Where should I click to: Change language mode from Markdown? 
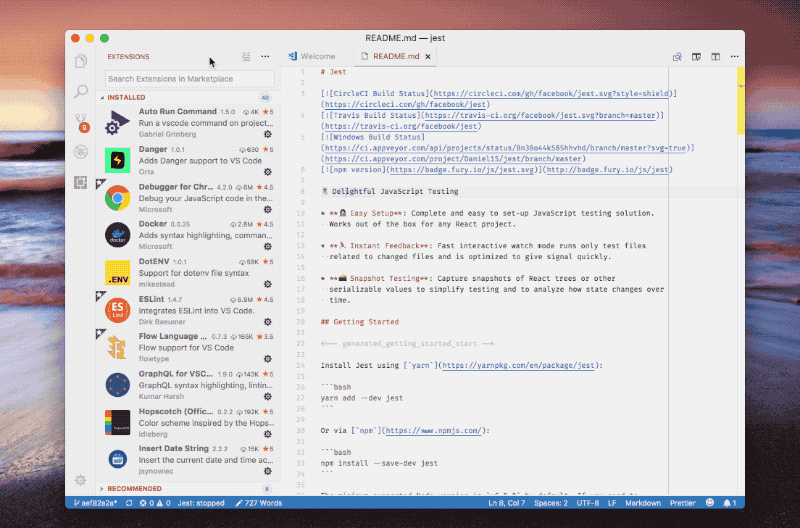643,503
